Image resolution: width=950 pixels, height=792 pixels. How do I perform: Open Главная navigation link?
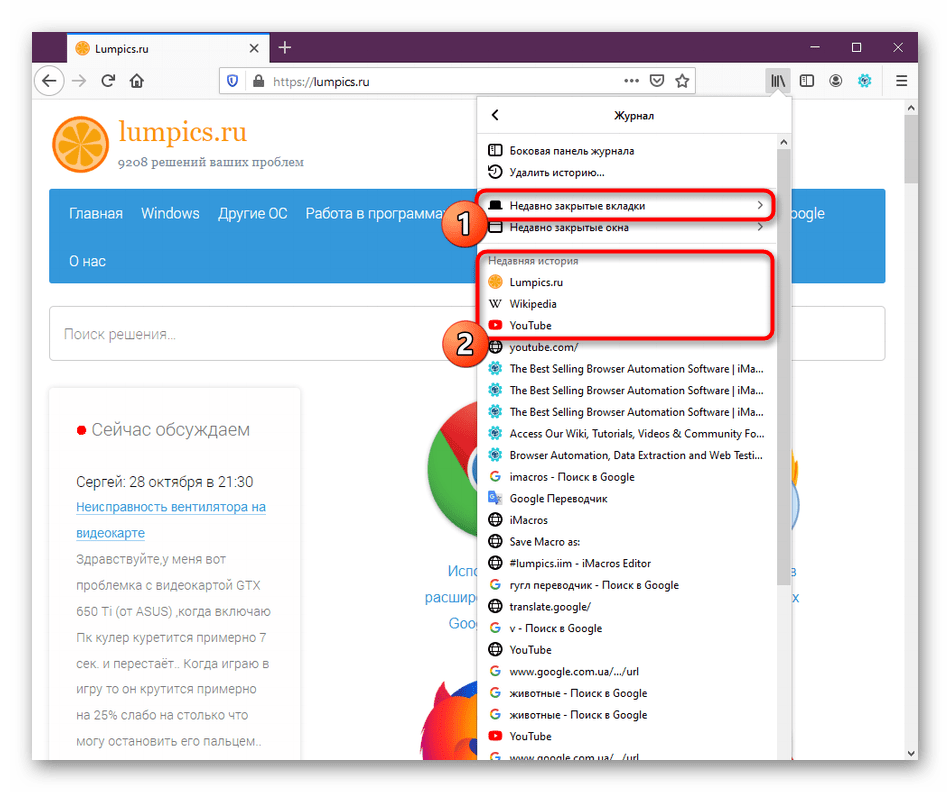[96, 213]
